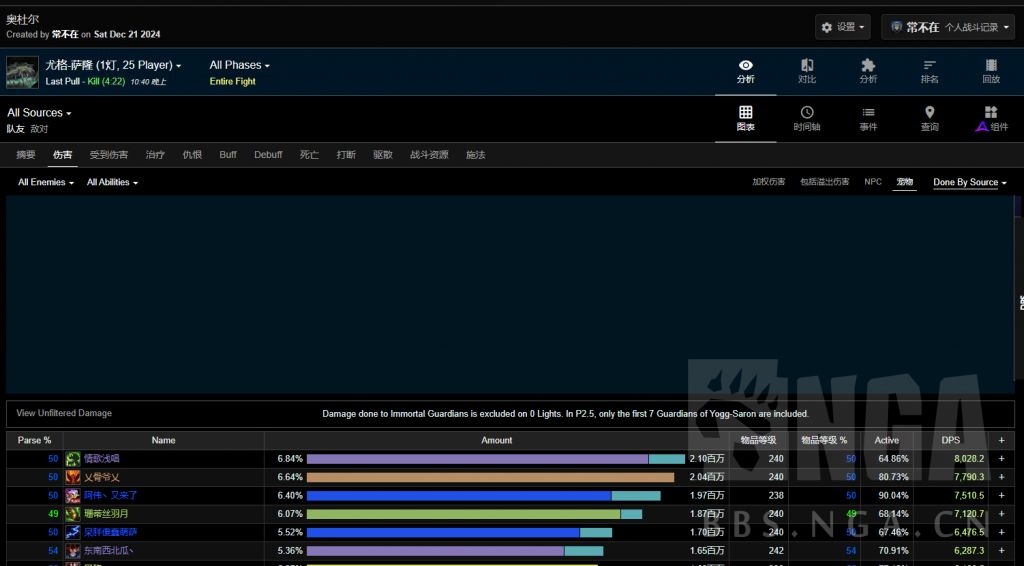
Task: Switch to the 仇恨 threat tab
Action: pyautogui.click(x=192, y=155)
